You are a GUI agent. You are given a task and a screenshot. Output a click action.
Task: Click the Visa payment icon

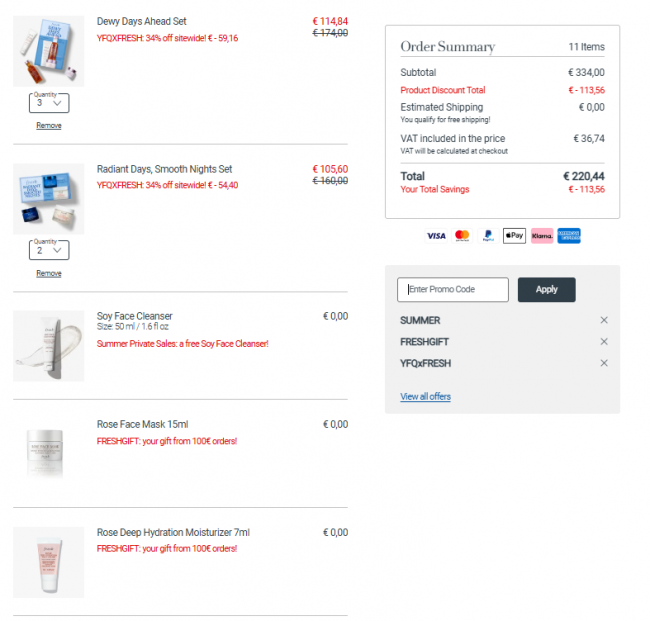436,236
